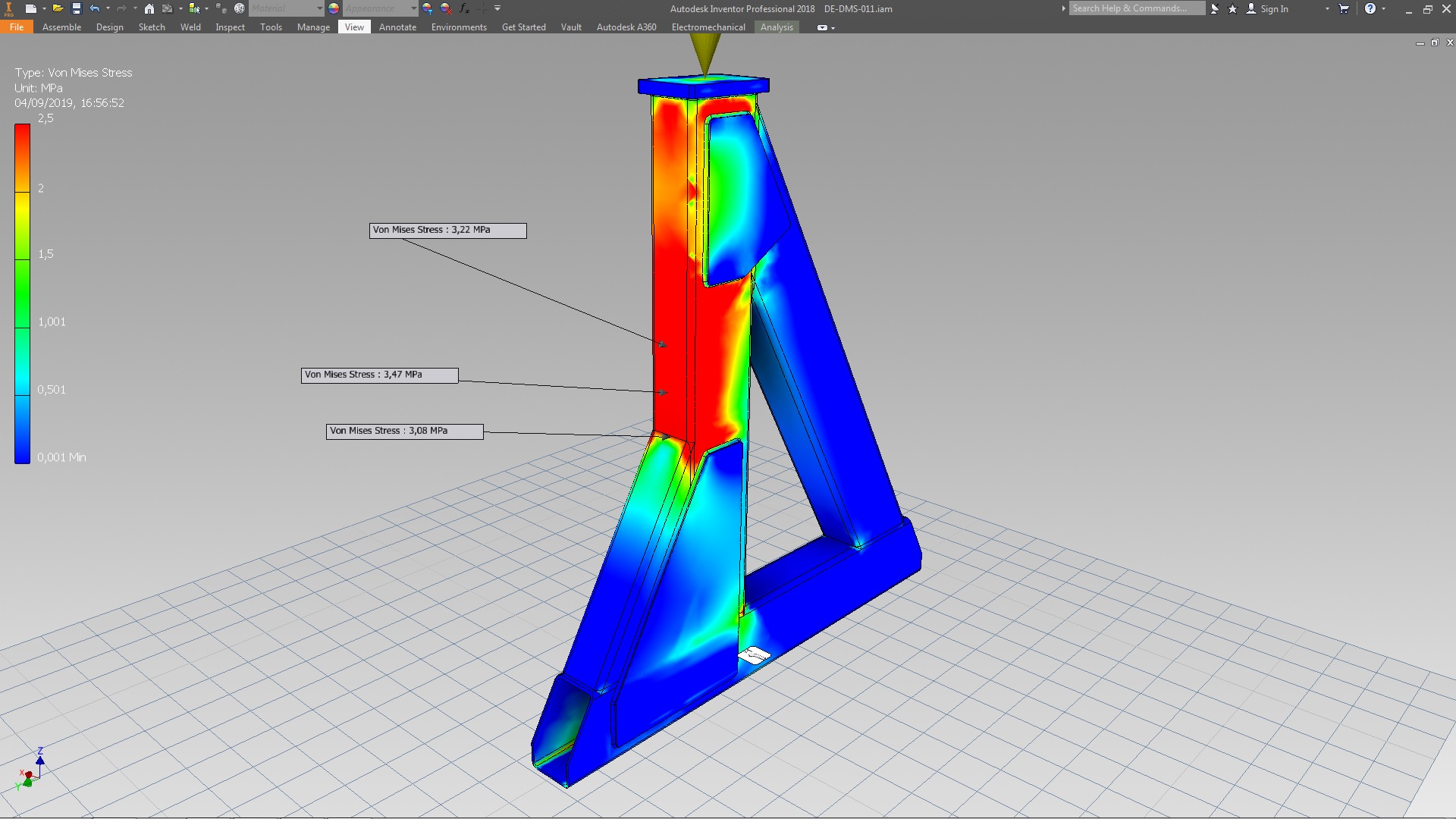
Task: Open the File menu
Action: (x=17, y=27)
